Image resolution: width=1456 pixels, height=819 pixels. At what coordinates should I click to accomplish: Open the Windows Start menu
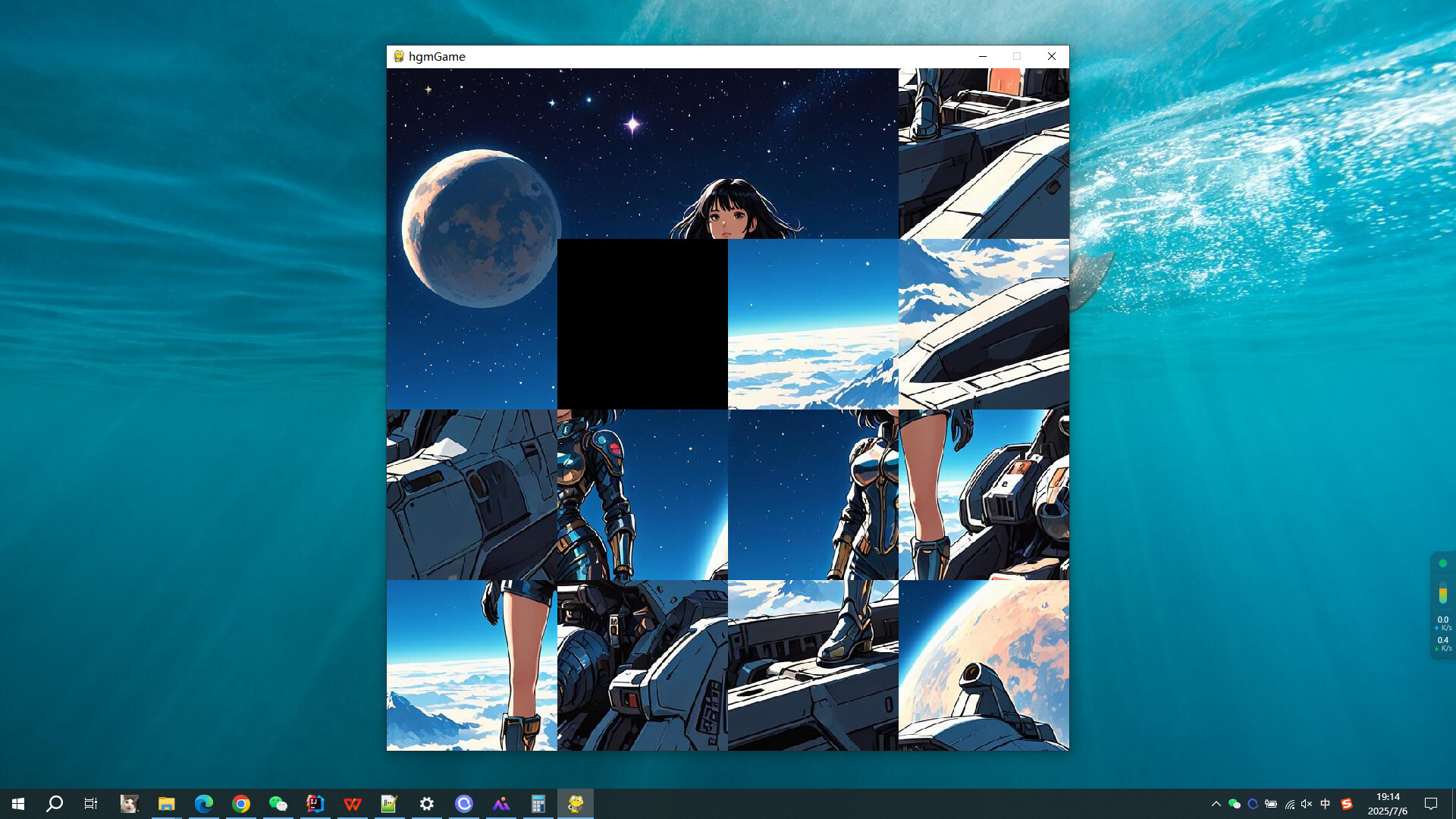pos(18,804)
